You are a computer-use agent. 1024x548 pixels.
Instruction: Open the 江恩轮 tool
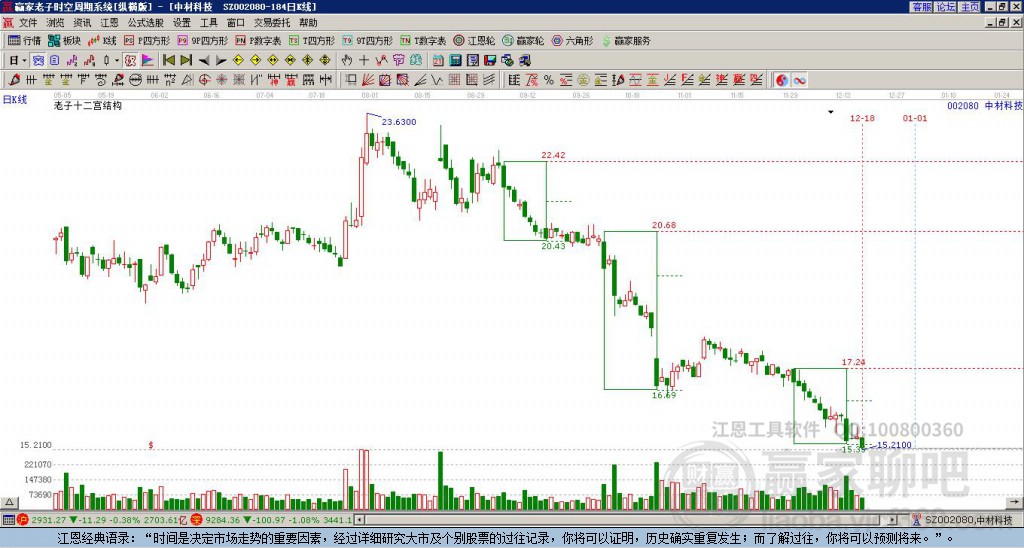click(x=474, y=40)
